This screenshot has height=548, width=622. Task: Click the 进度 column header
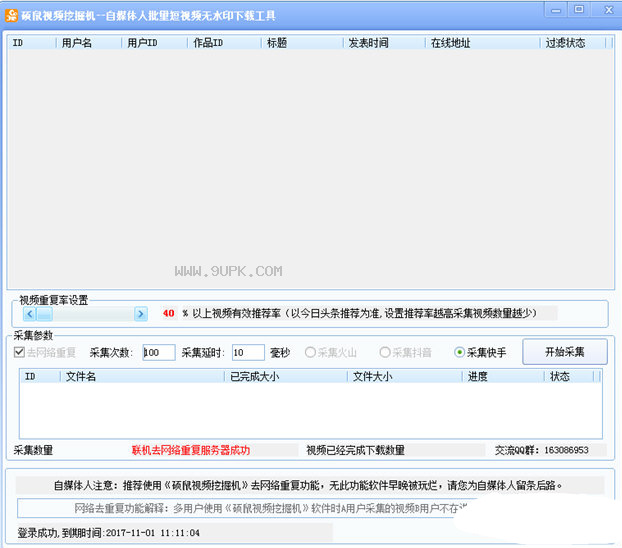tap(503, 376)
